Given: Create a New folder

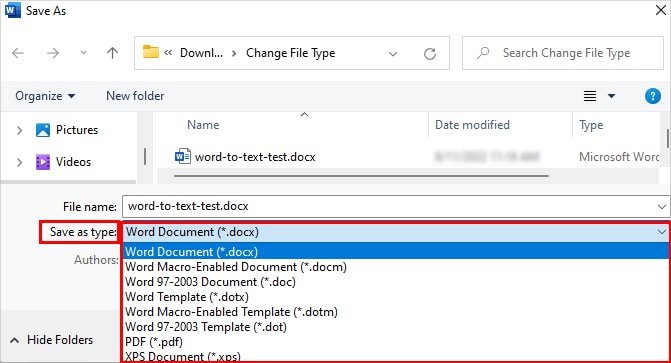Looking at the screenshot, I should coord(135,96).
